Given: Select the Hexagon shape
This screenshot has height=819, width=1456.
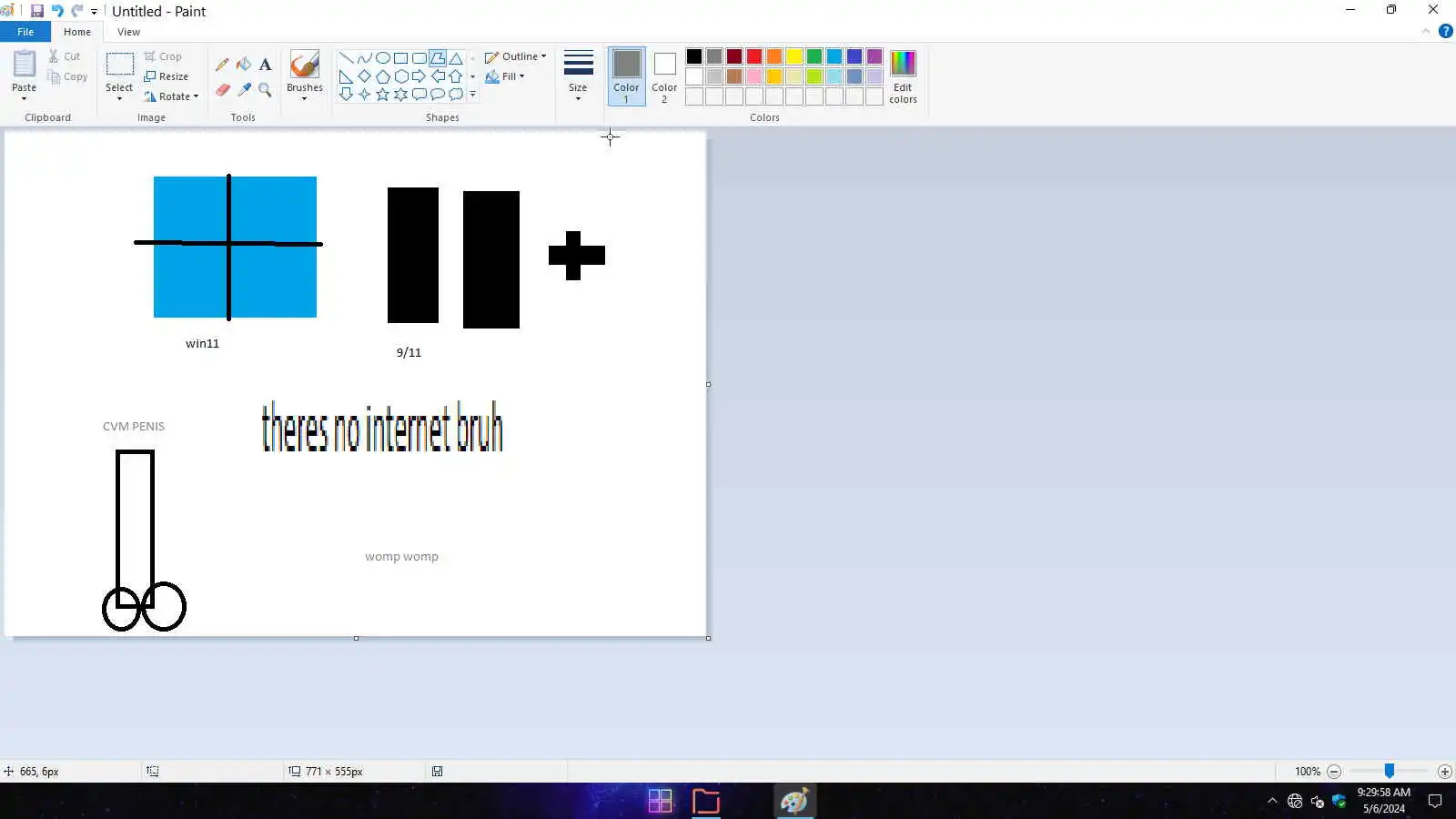Looking at the screenshot, I should pyautogui.click(x=400, y=76).
